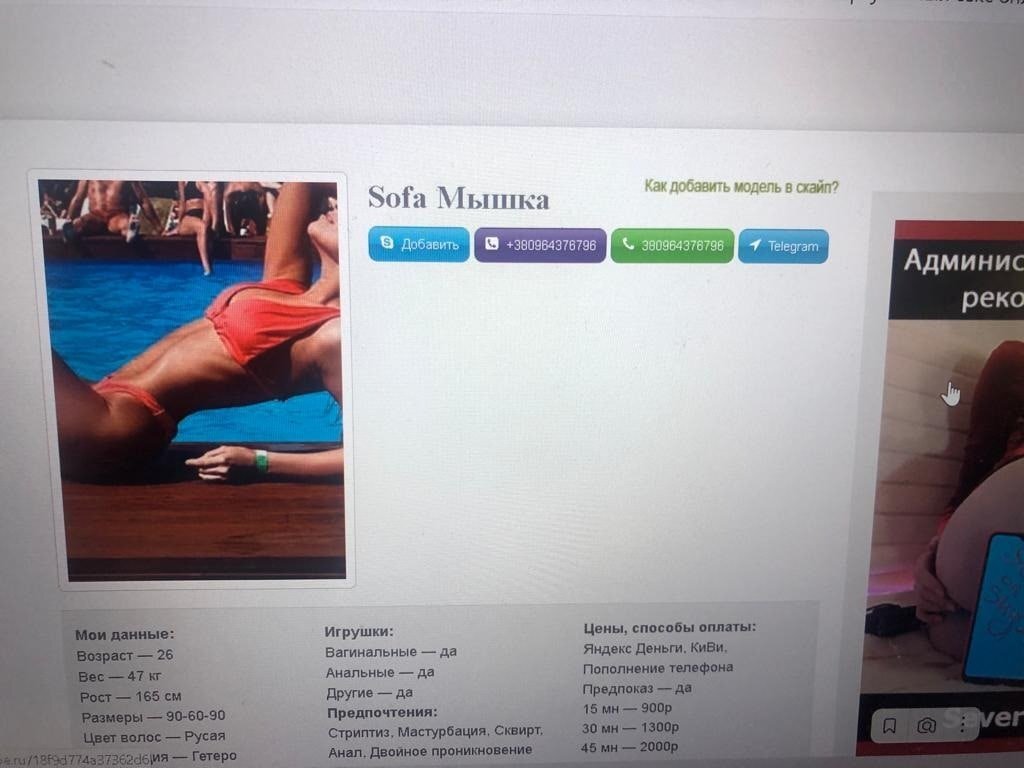Click the Предпочтения section heading

click(382, 712)
